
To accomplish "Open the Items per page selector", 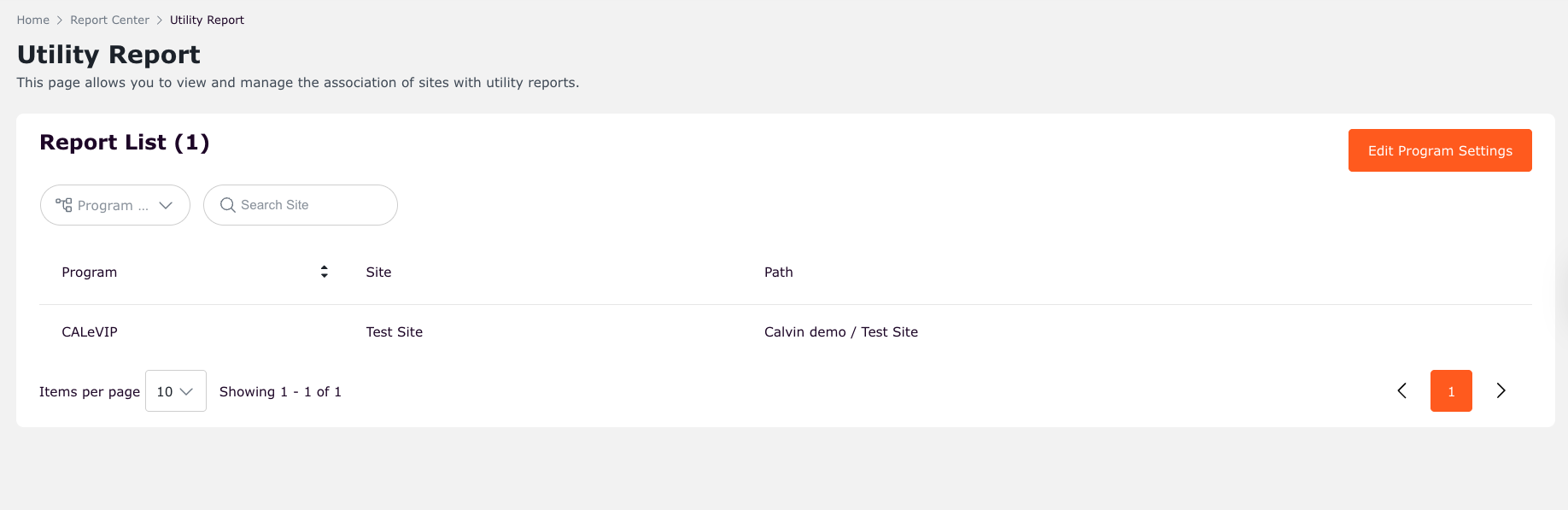I will coord(175,390).
